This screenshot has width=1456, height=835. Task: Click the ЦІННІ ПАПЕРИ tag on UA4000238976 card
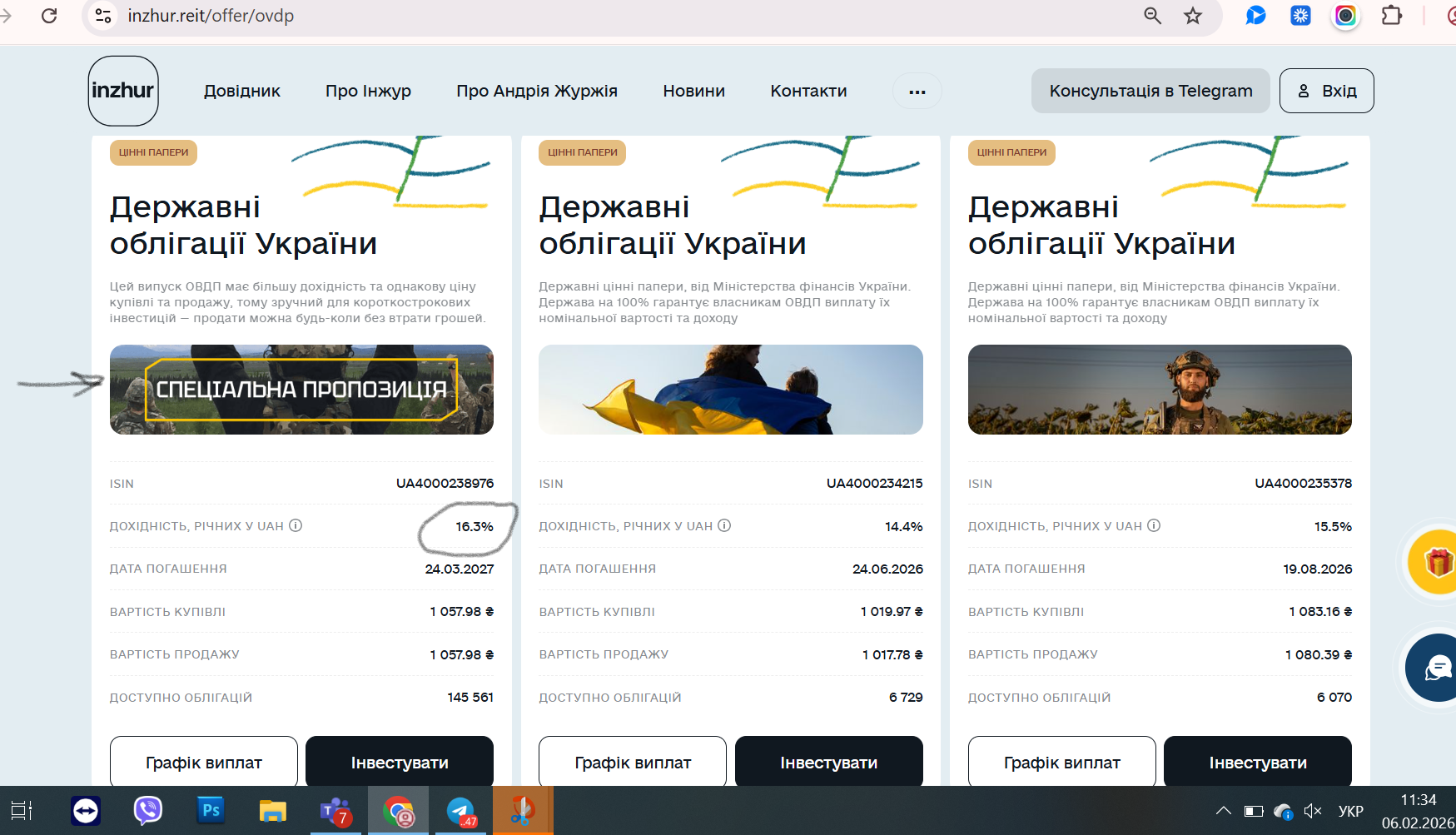pos(153,152)
